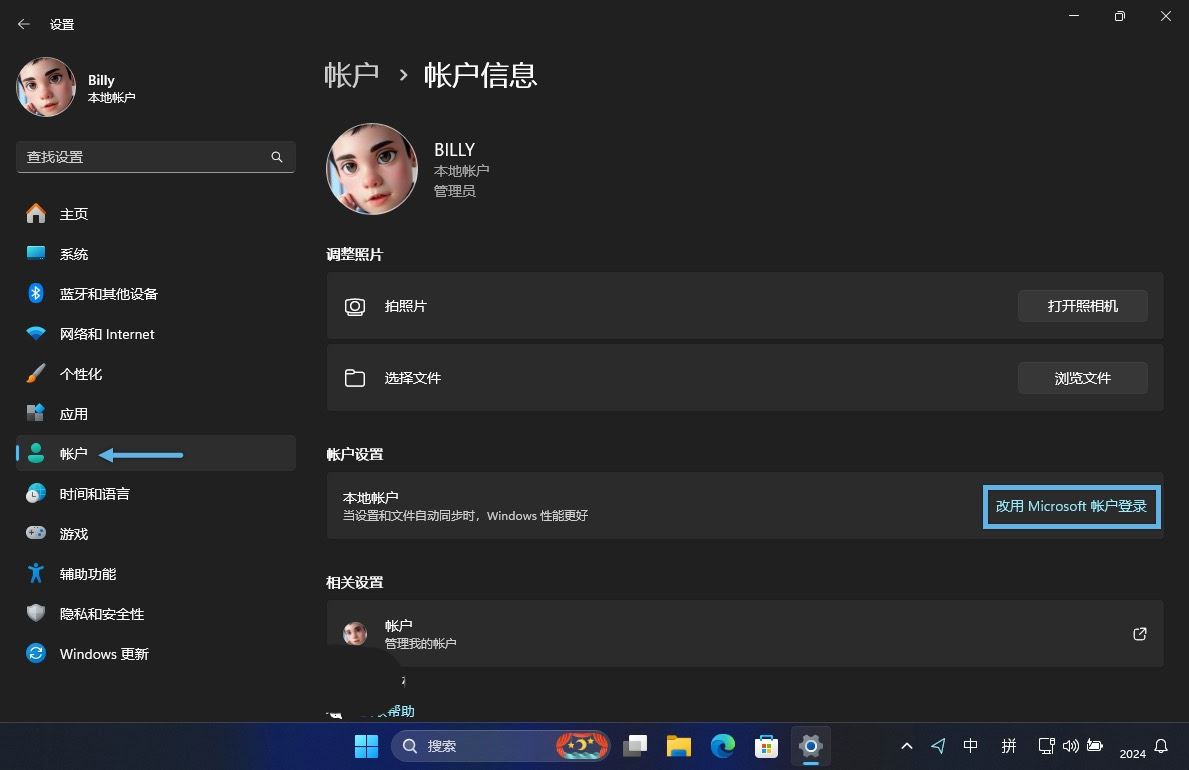1189x770 pixels.
Task: Open the Windows 更新 update icon
Action: point(36,653)
